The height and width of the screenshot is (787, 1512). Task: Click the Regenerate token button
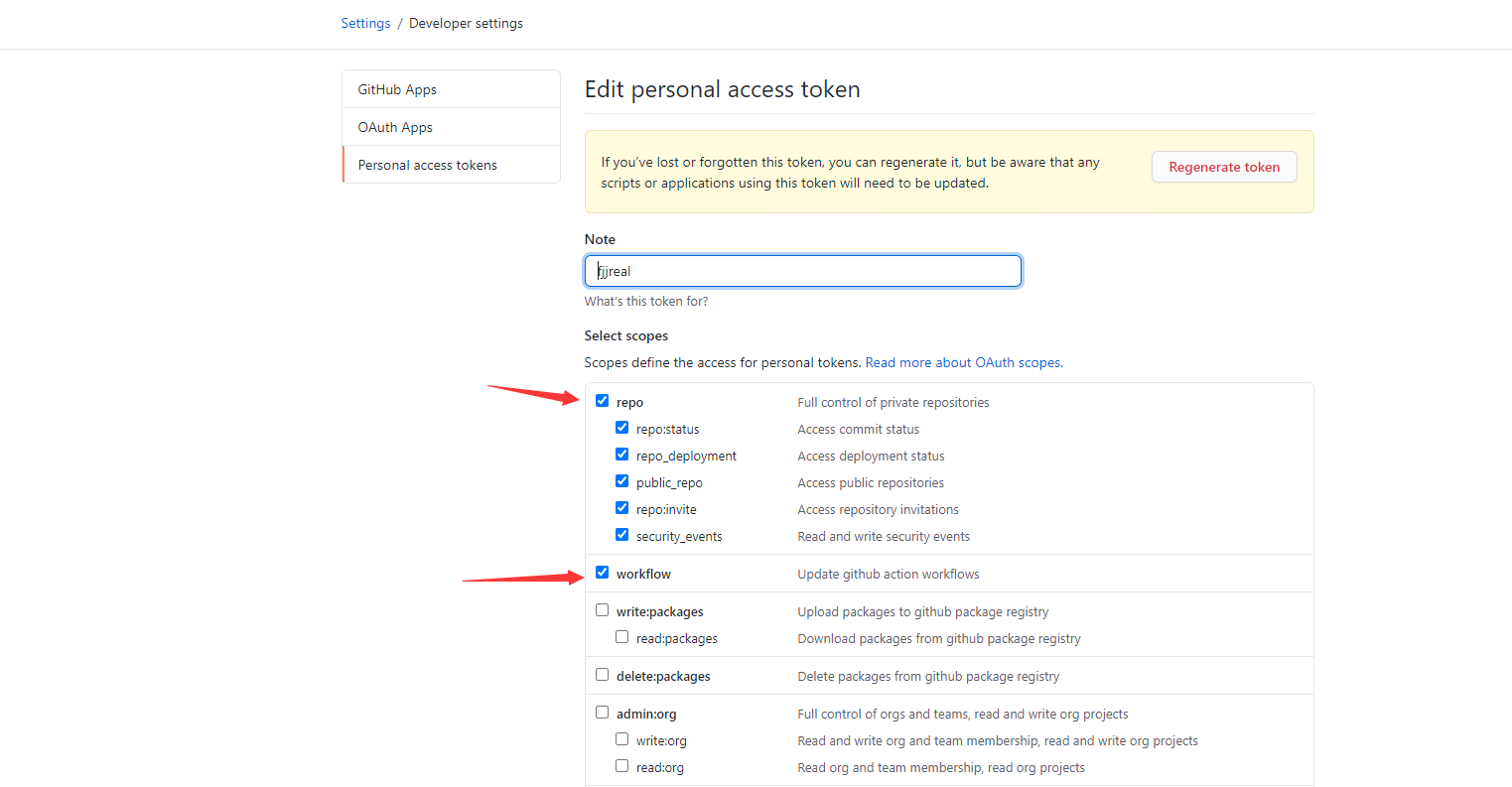click(x=1223, y=166)
